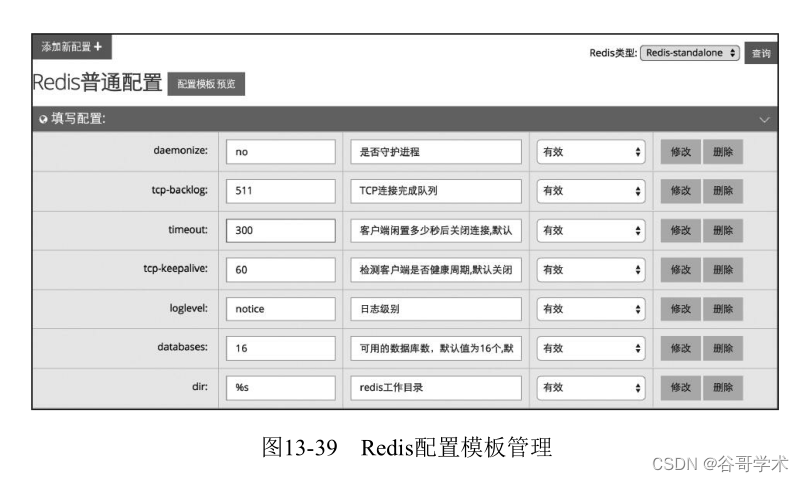Screen dimensions: 804x482
Task: Click the Redis类型: label
Action: tap(613, 52)
